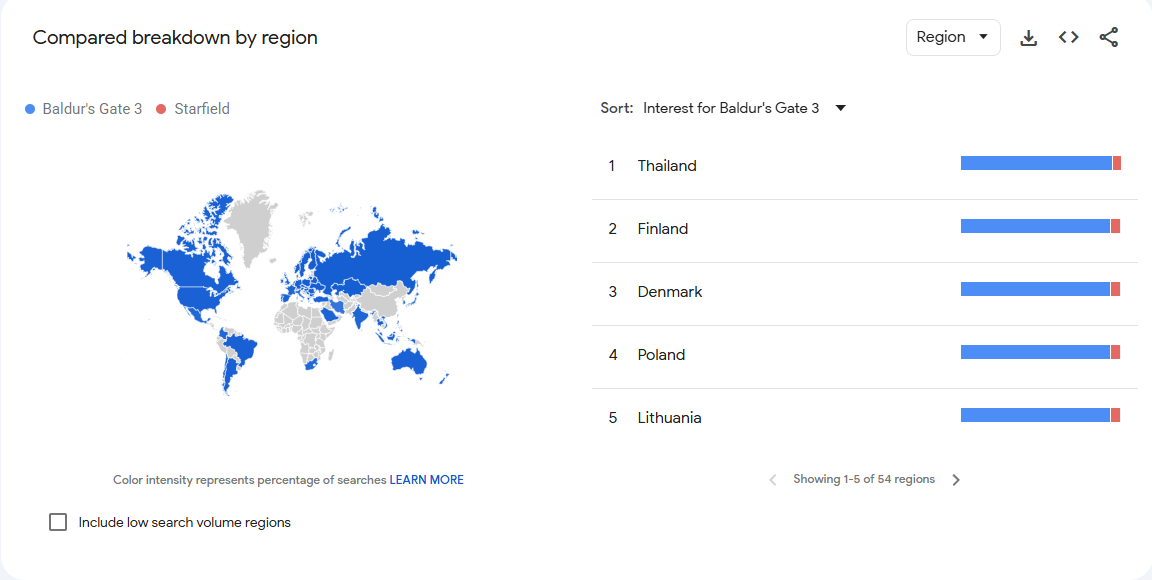Select Finland in the region list

[x=662, y=229]
